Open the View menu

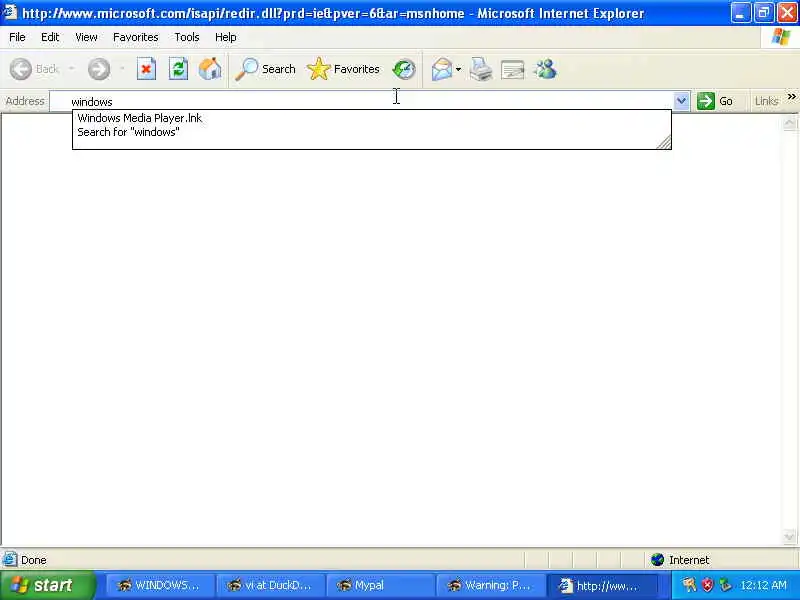tap(86, 37)
